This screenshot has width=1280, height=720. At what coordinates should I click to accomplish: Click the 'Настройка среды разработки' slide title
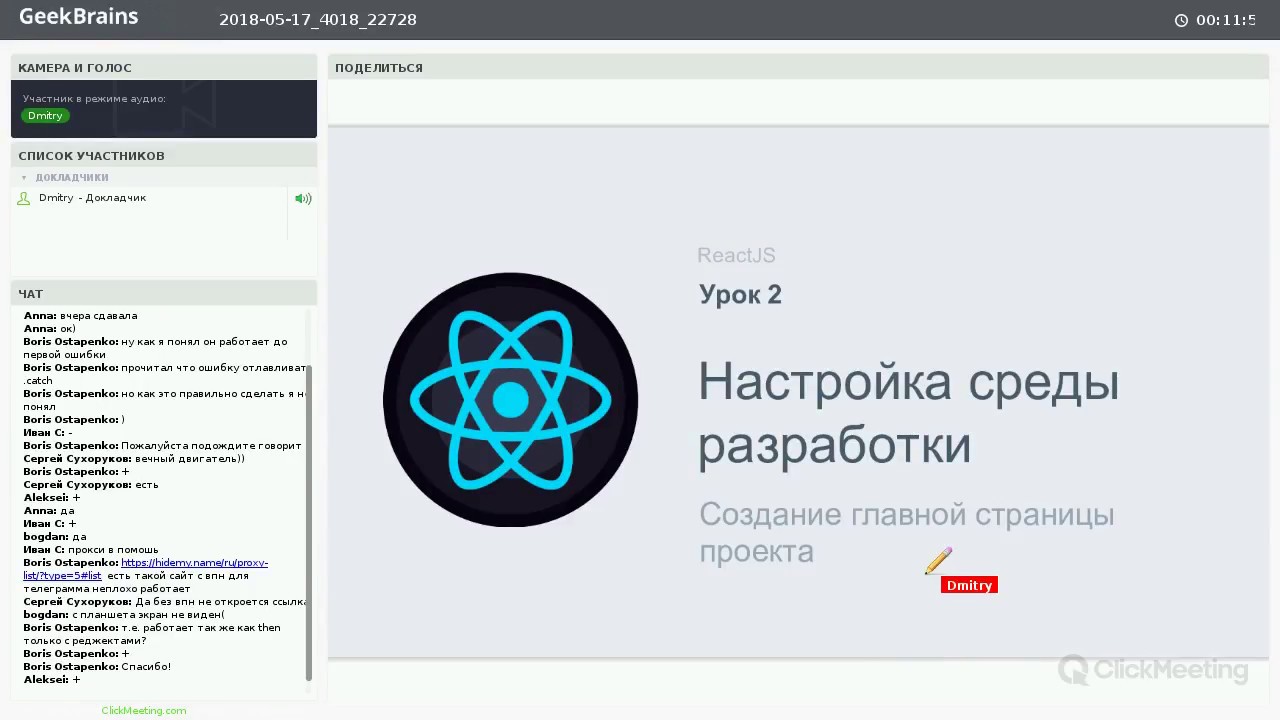click(908, 413)
